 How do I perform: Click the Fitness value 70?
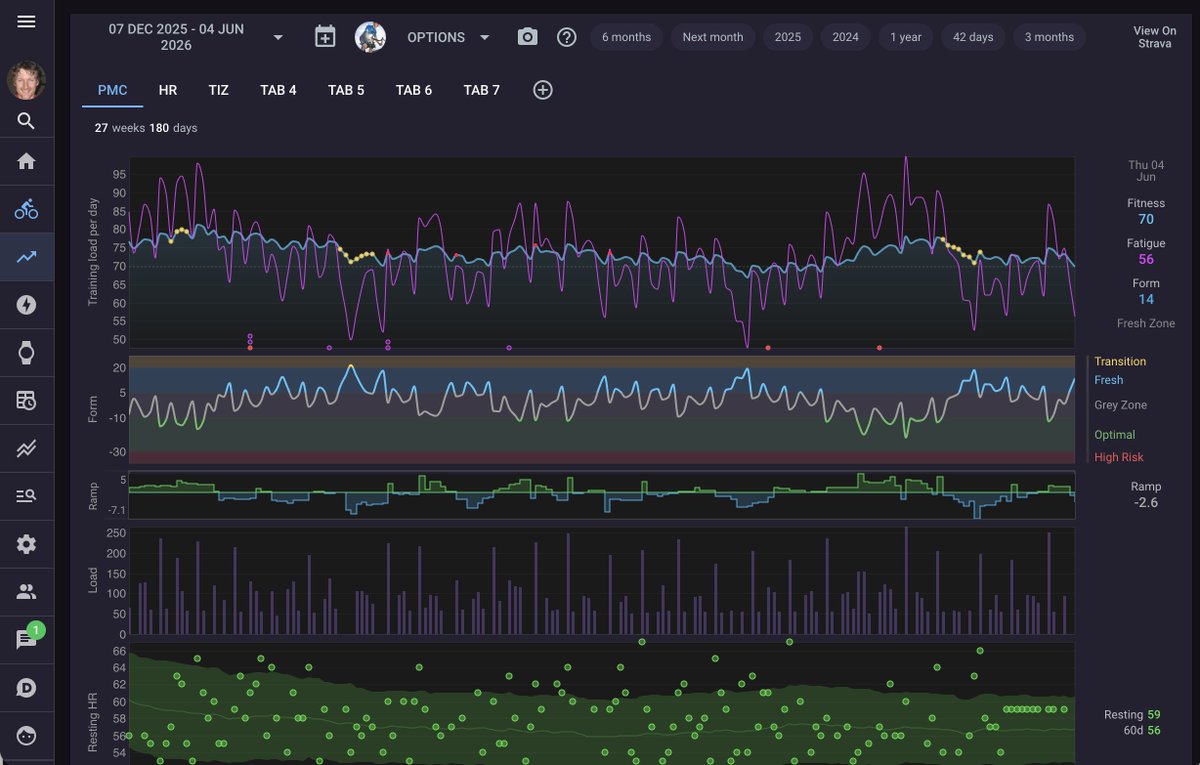[x=1146, y=219]
